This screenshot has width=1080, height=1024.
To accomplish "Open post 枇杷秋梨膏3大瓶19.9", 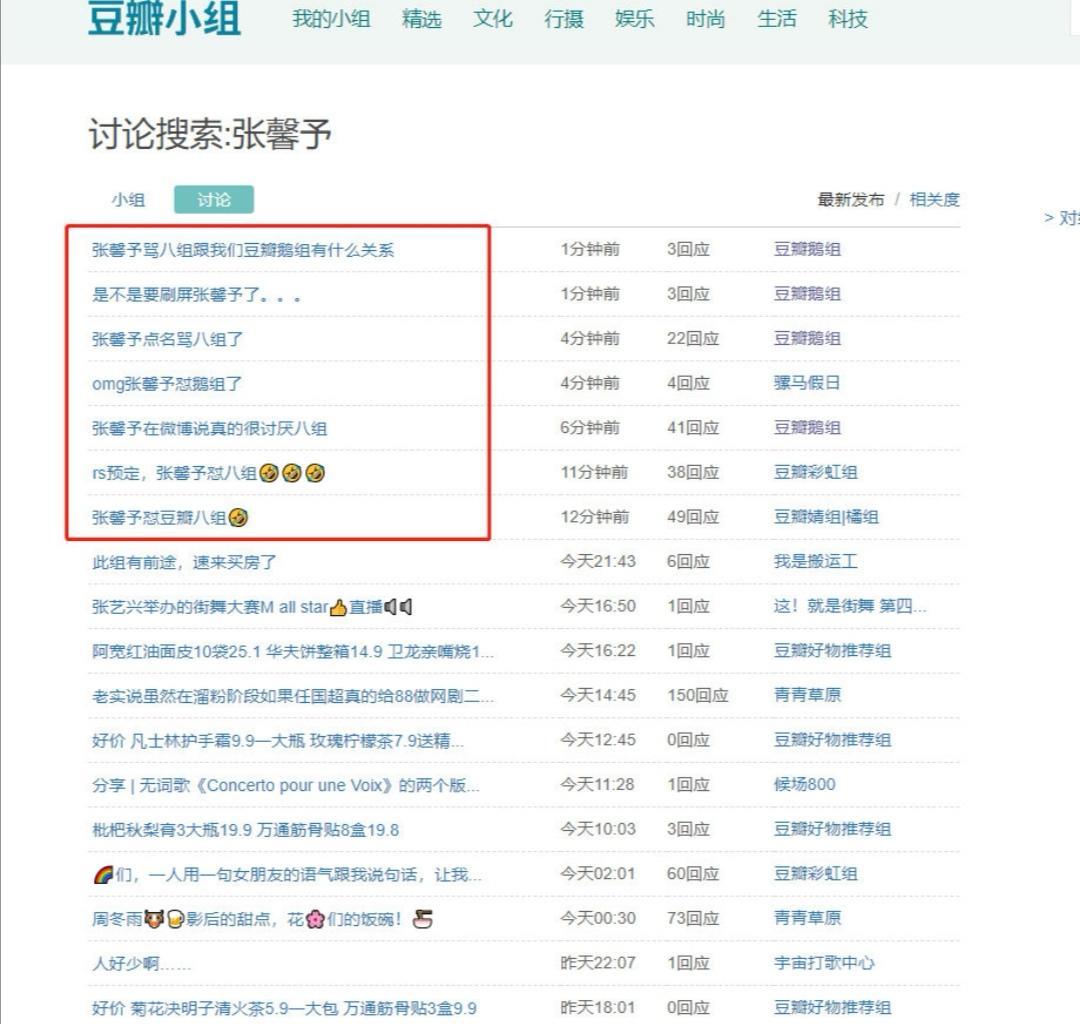I will [245, 830].
